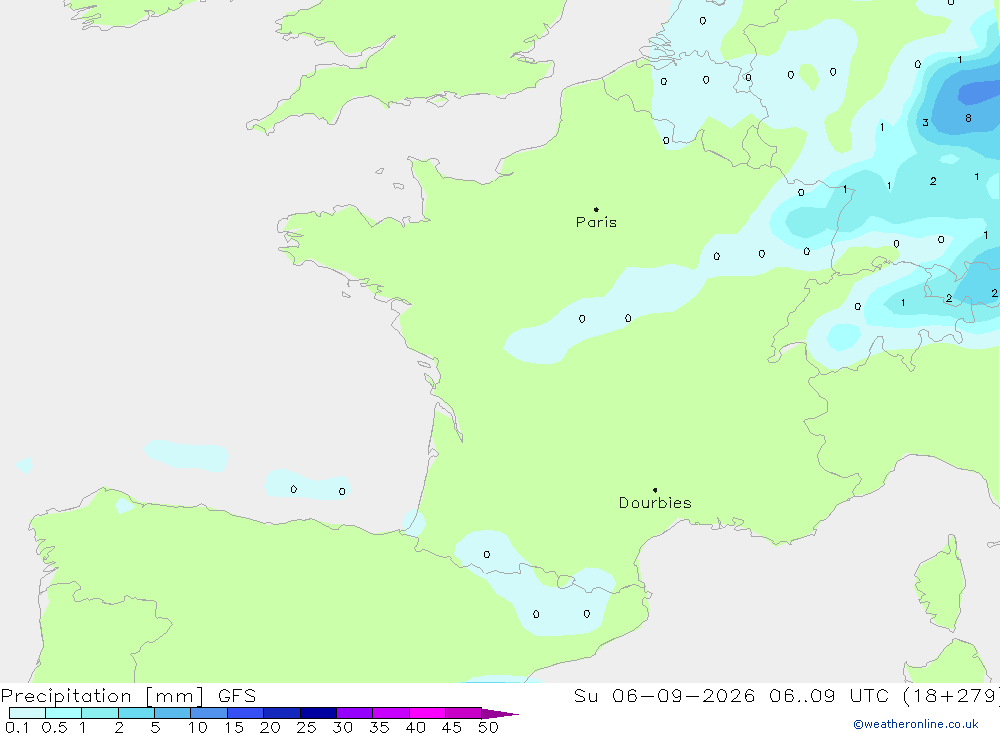The height and width of the screenshot is (733, 1000).
Task: Click the Paris city label
Action: point(596,222)
